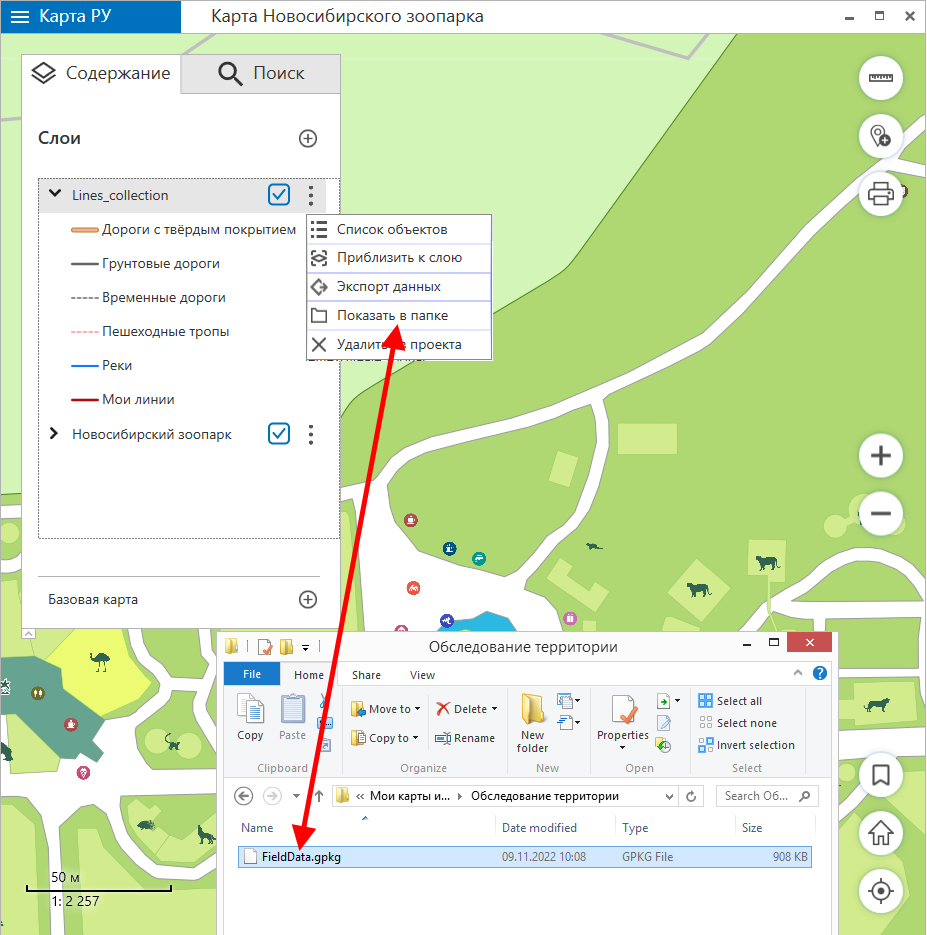
Task: Switch to the Поиск tab
Action: tap(261, 73)
